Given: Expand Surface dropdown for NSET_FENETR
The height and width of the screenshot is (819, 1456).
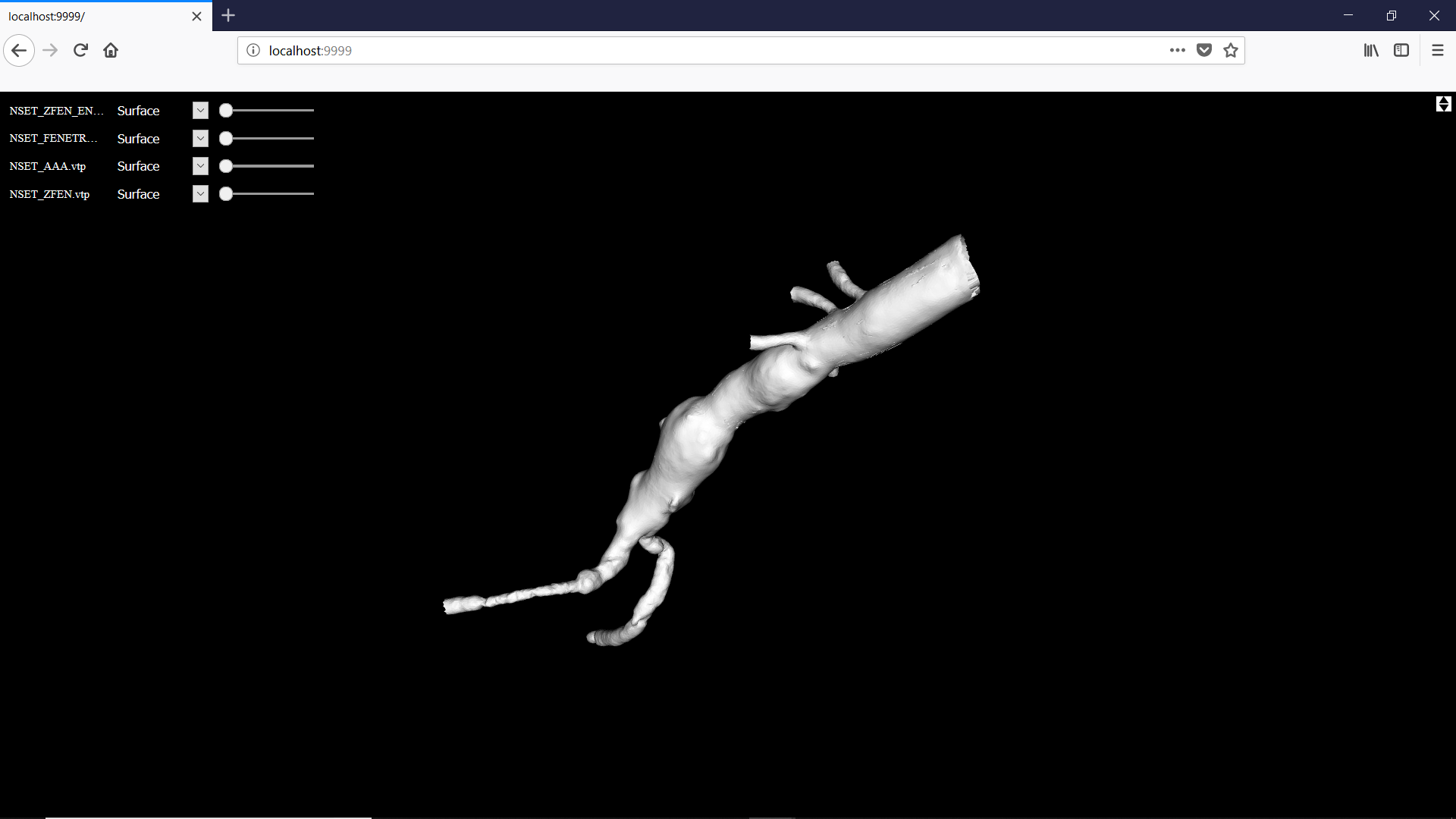Looking at the screenshot, I should [x=200, y=139].
